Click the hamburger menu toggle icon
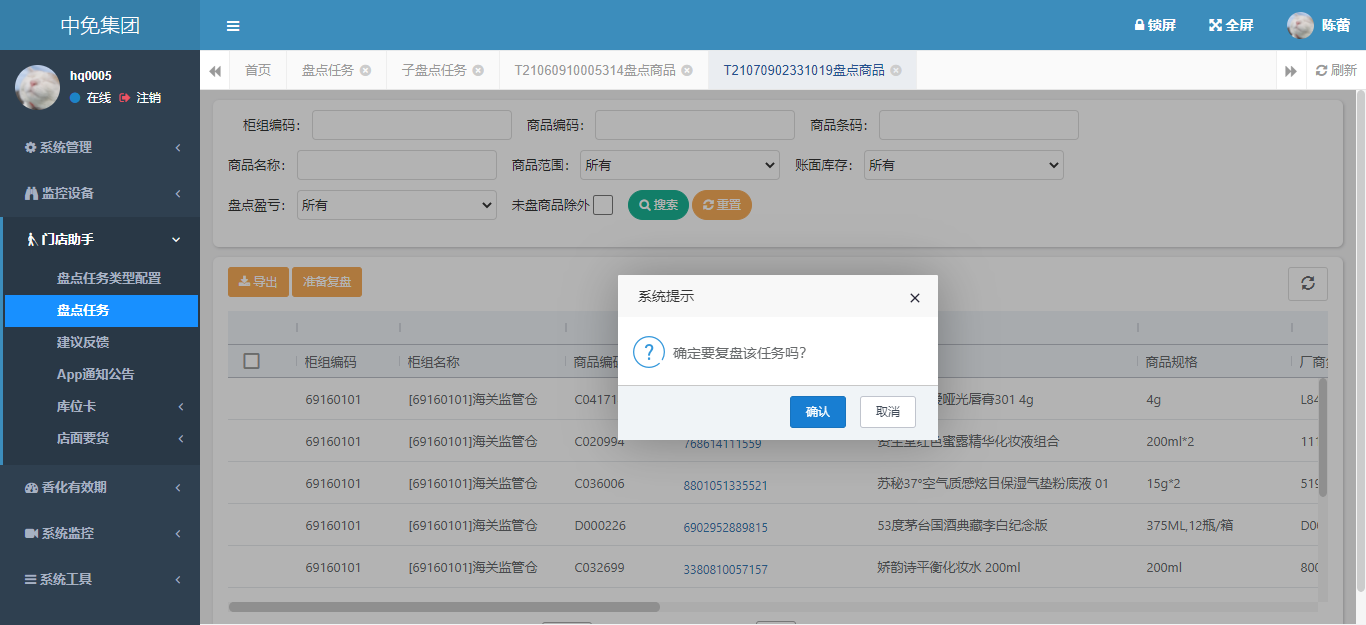Viewport: 1366px width, 625px height. (233, 26)
